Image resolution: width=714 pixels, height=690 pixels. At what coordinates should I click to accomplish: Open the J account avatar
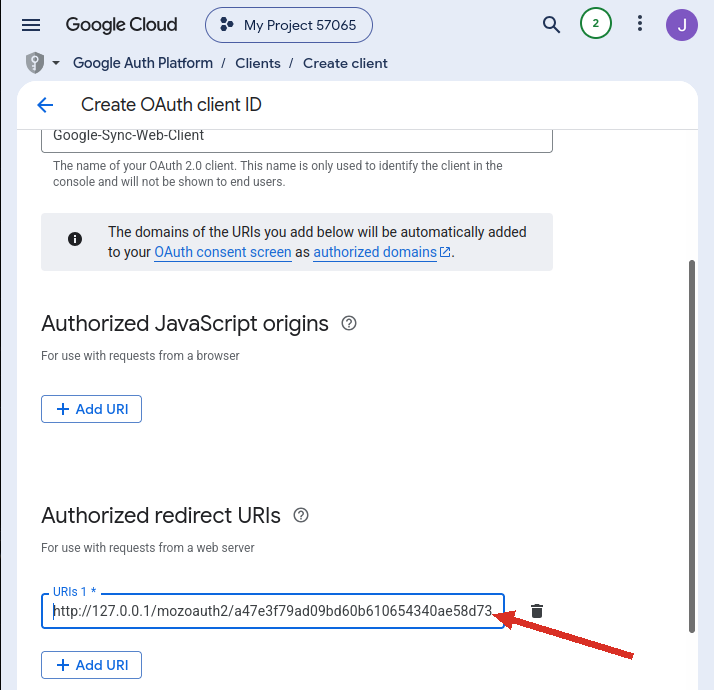click(x=682, y=25)
